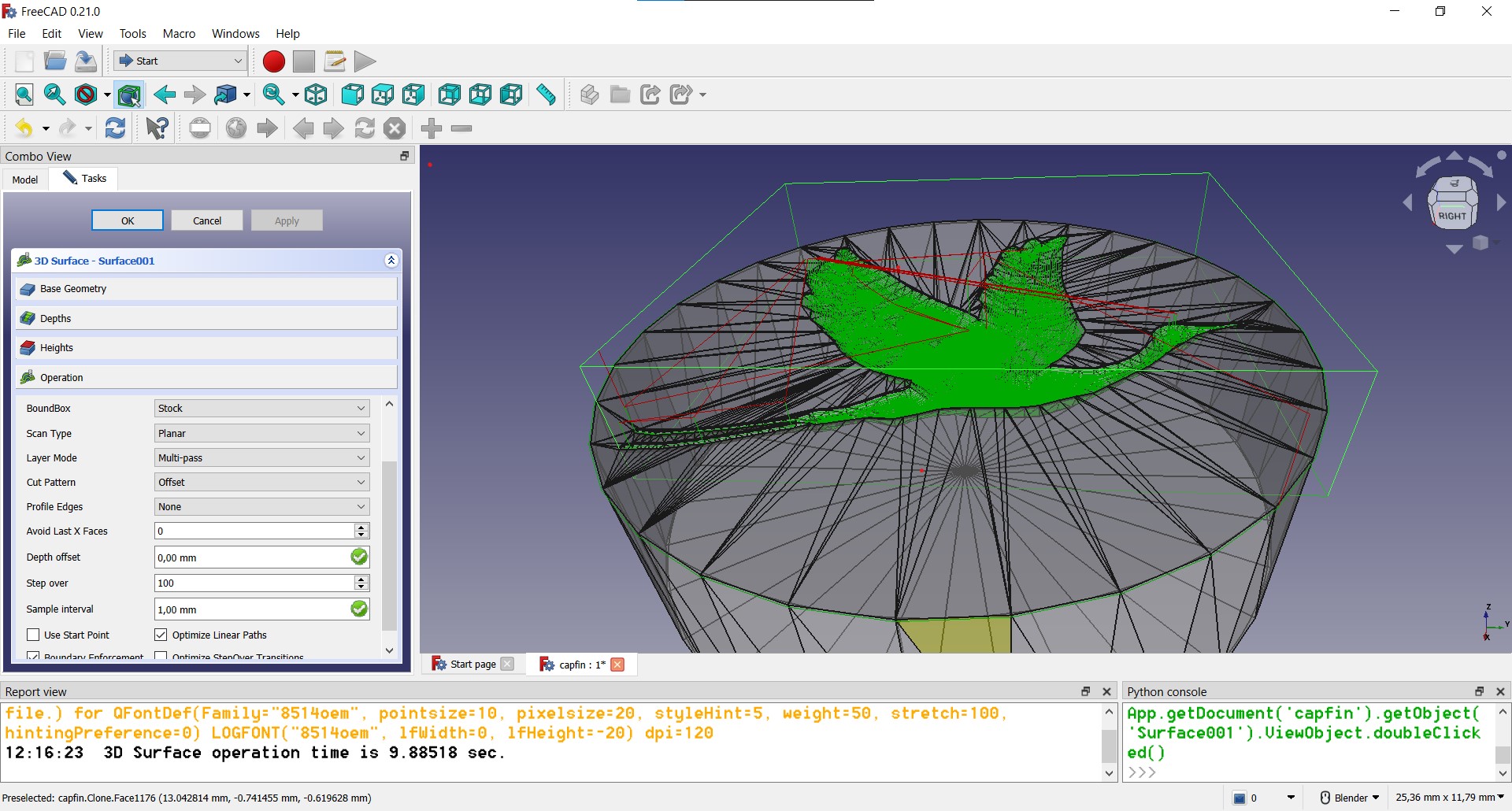Screen dimensions: 1512x811
Task: Click the Fit All view icon
Action: click(24, 95)
